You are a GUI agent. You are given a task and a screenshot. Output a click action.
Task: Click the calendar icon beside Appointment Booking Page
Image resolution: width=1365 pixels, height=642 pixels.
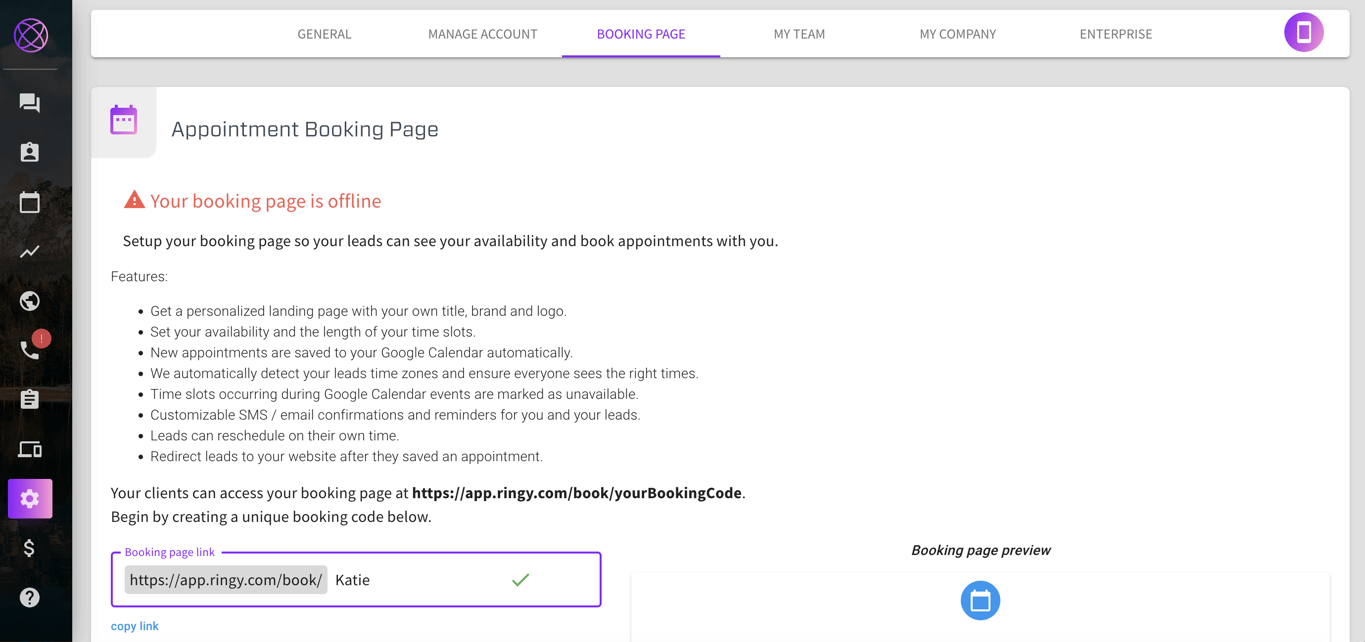(x=123, y=119)
